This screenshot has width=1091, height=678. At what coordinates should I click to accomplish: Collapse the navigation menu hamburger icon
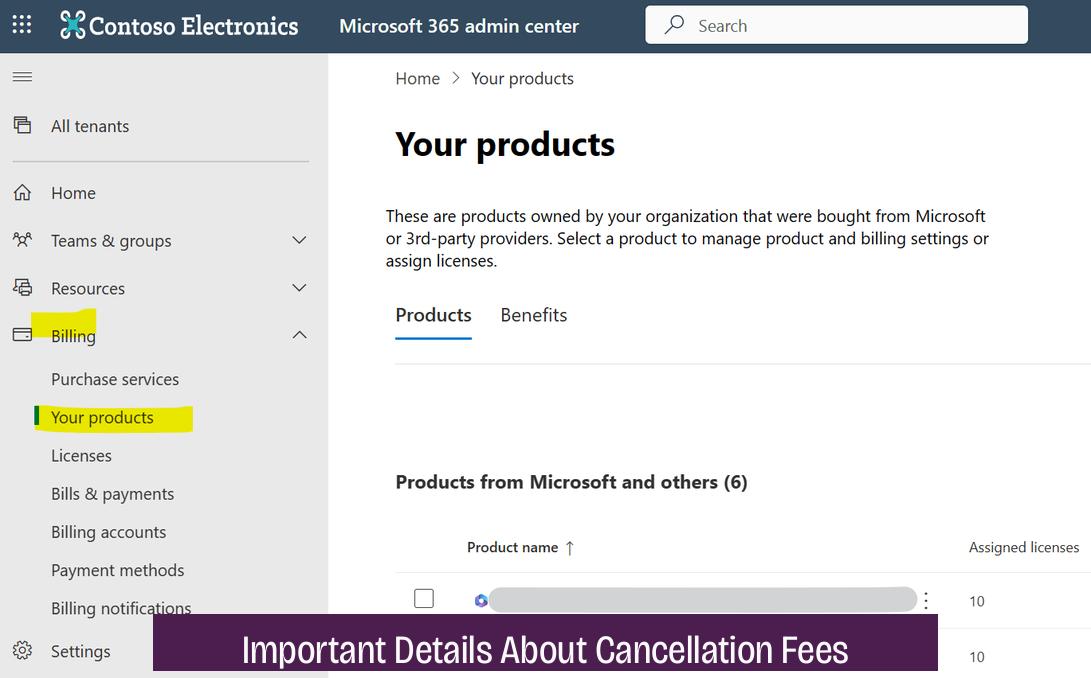click(22, 77)
